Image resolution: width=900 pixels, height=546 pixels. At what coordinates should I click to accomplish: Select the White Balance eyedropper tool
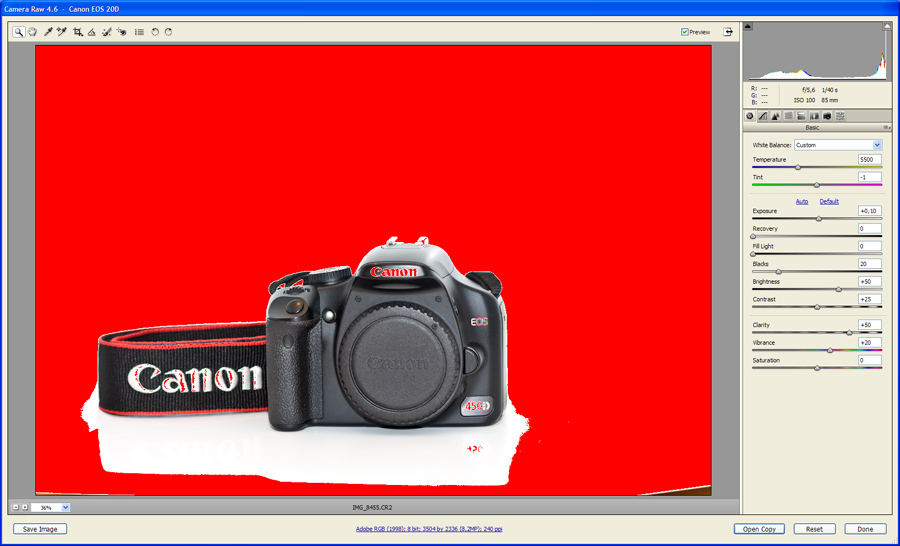[x=48, y=32]
